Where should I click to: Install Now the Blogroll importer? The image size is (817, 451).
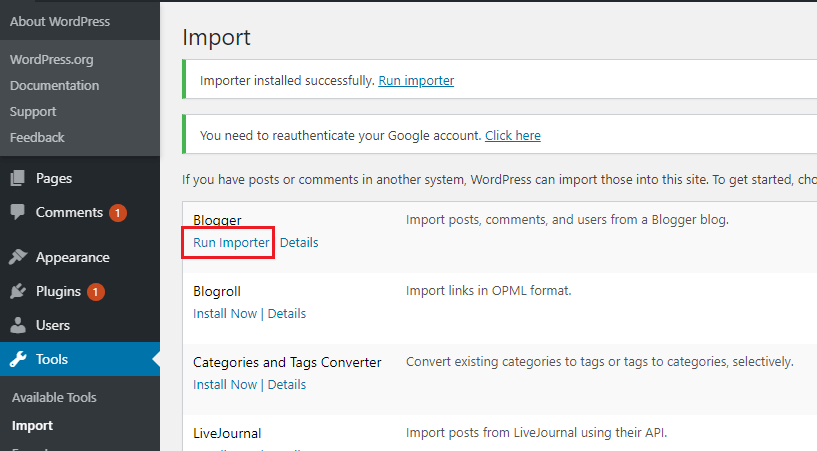pos(225,313)
